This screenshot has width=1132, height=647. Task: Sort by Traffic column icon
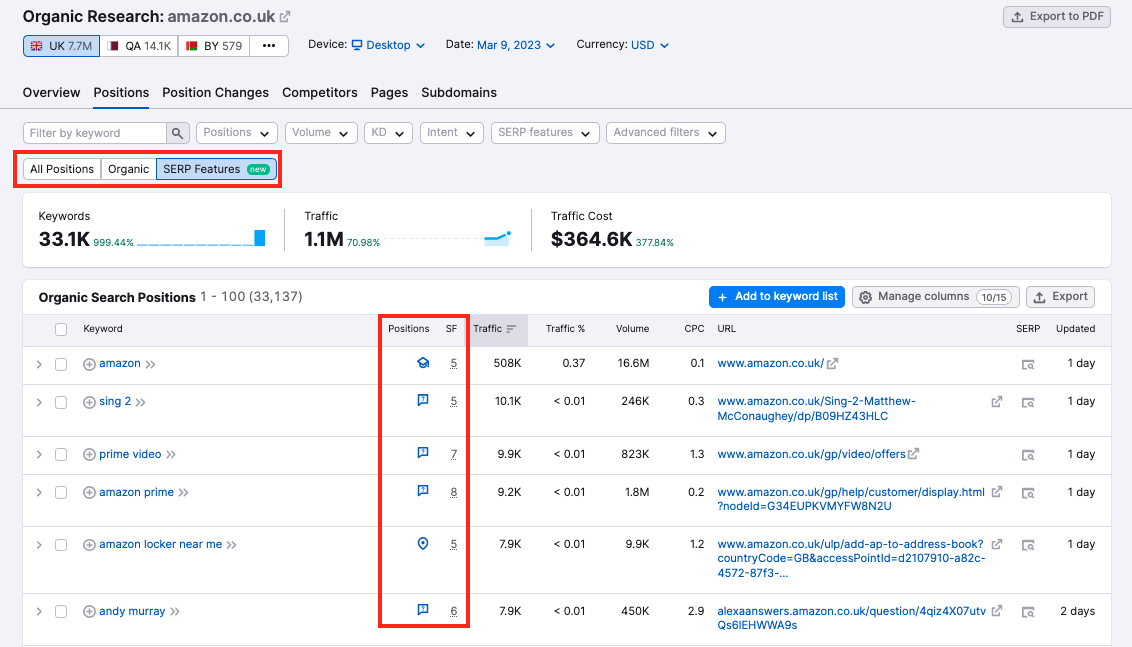pyautogui.click(x=511, y=329)
